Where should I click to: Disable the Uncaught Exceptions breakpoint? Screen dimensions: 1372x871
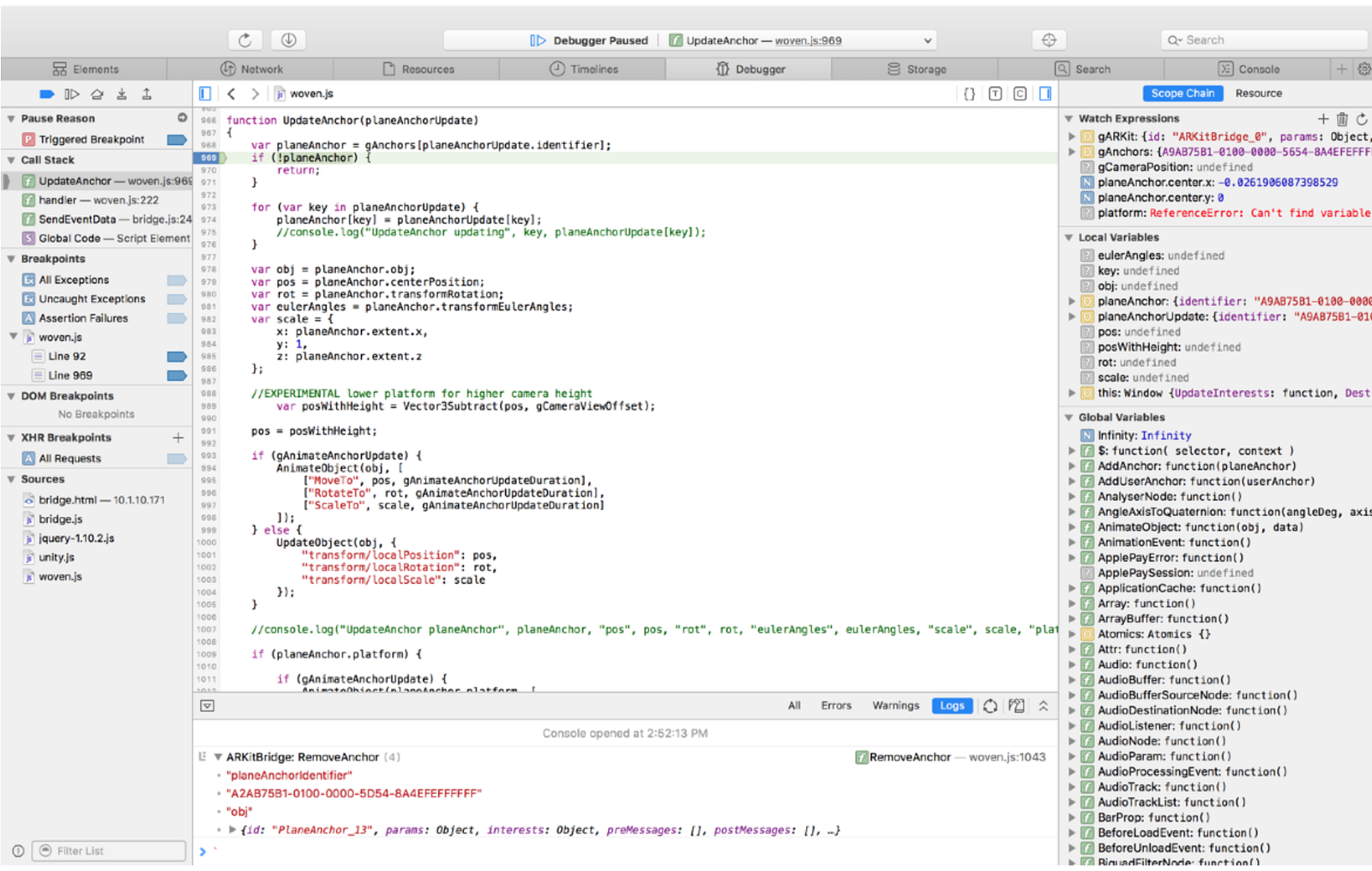[177, 299]
